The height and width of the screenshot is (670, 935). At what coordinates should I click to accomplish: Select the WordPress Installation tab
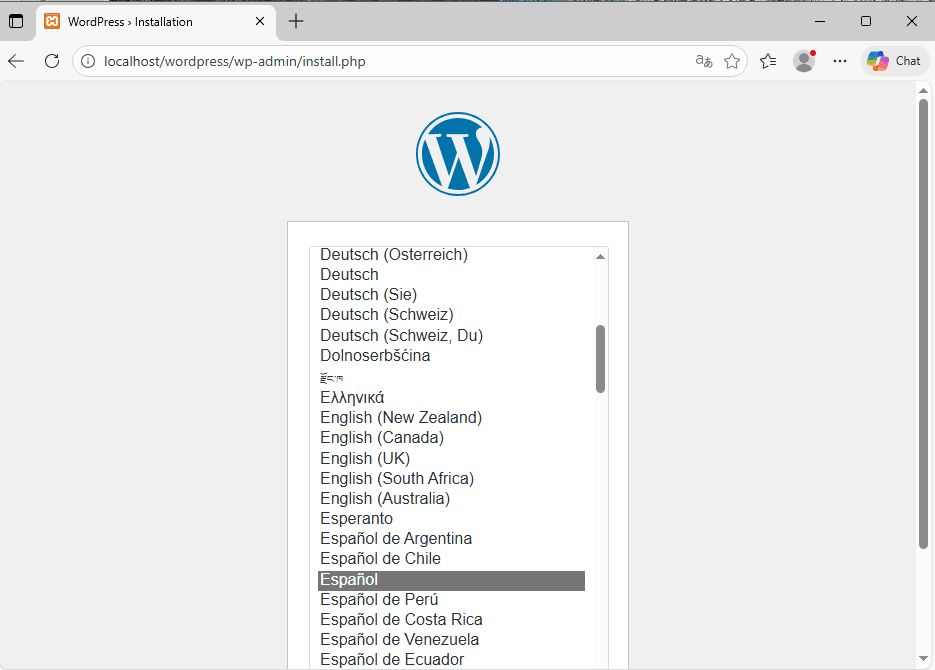pos(140,21)
